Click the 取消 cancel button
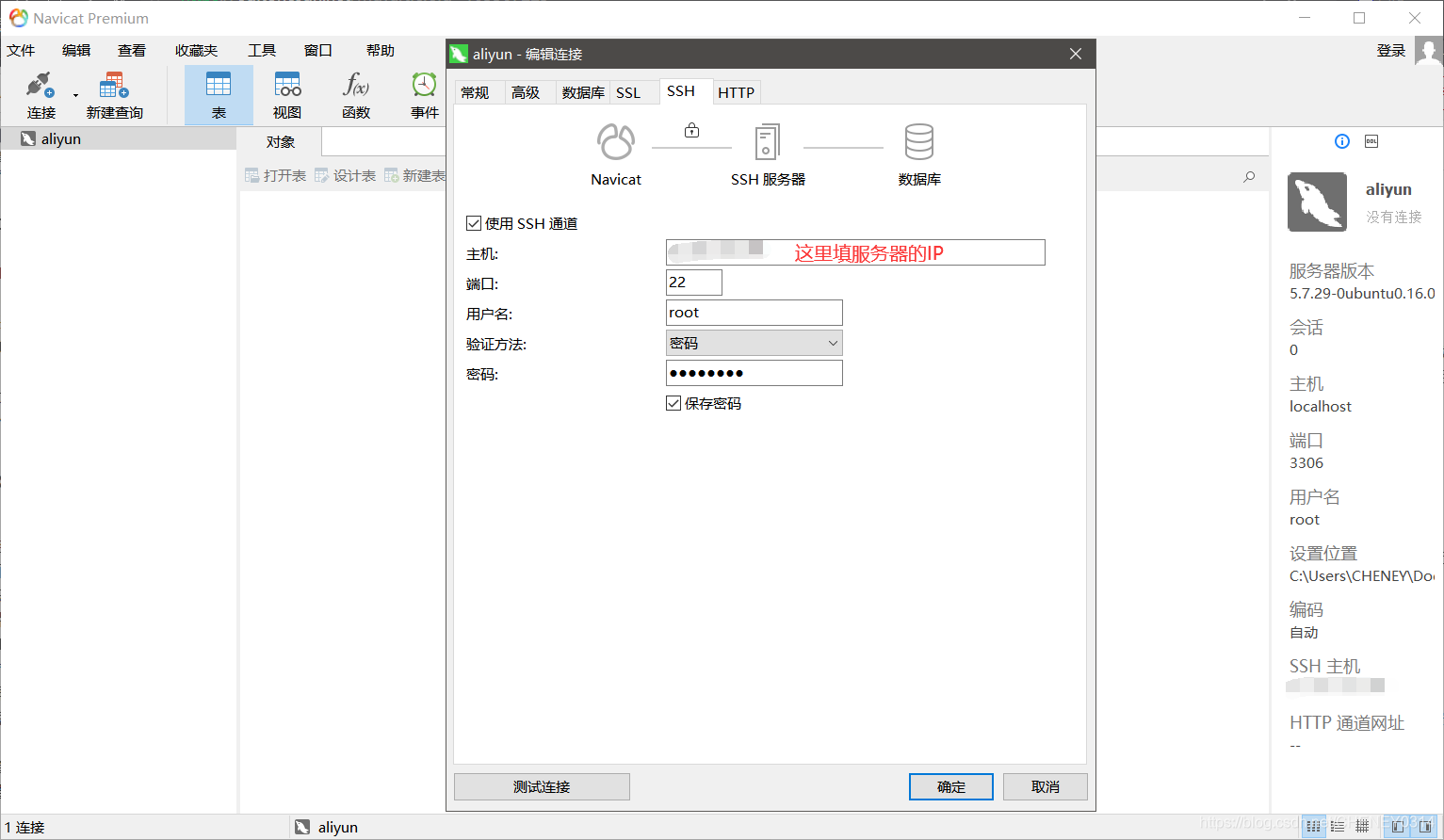The width and height of the screenshot is (1444, 840). pos(1046,786)
